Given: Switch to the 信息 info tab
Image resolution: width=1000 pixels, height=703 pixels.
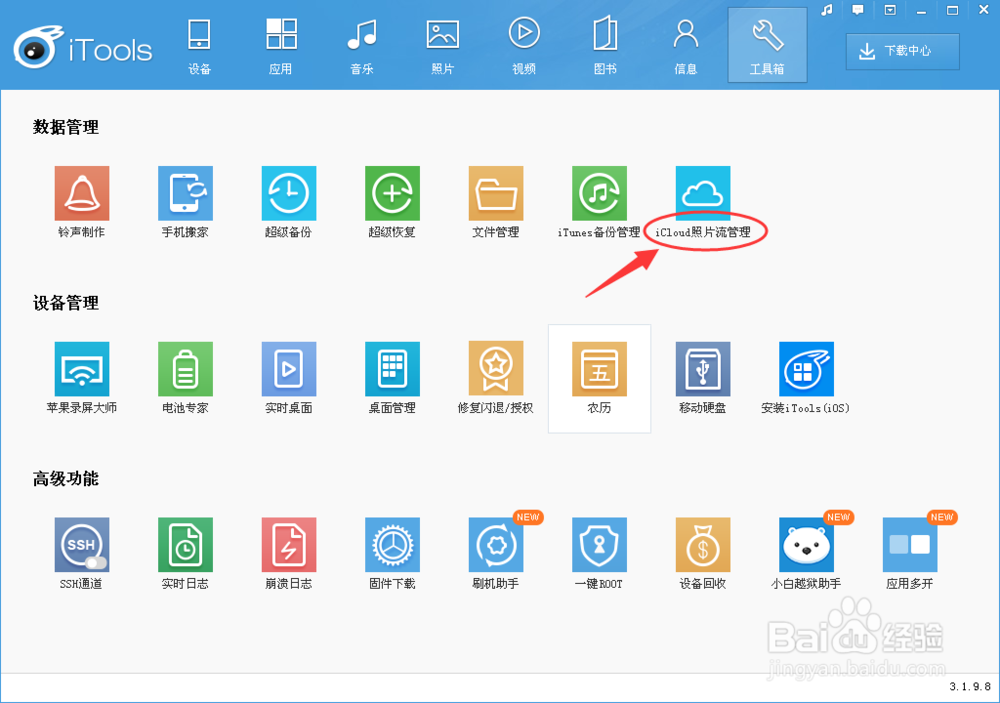Looking at the screenshot, I should click(x=686, y=45).
